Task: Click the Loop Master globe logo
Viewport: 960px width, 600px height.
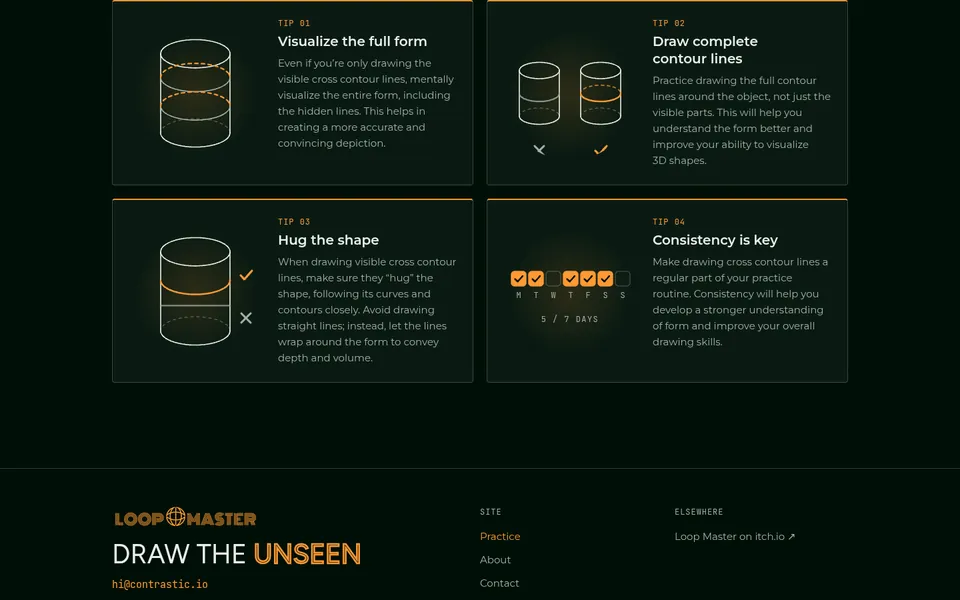Action: [185, 518]
